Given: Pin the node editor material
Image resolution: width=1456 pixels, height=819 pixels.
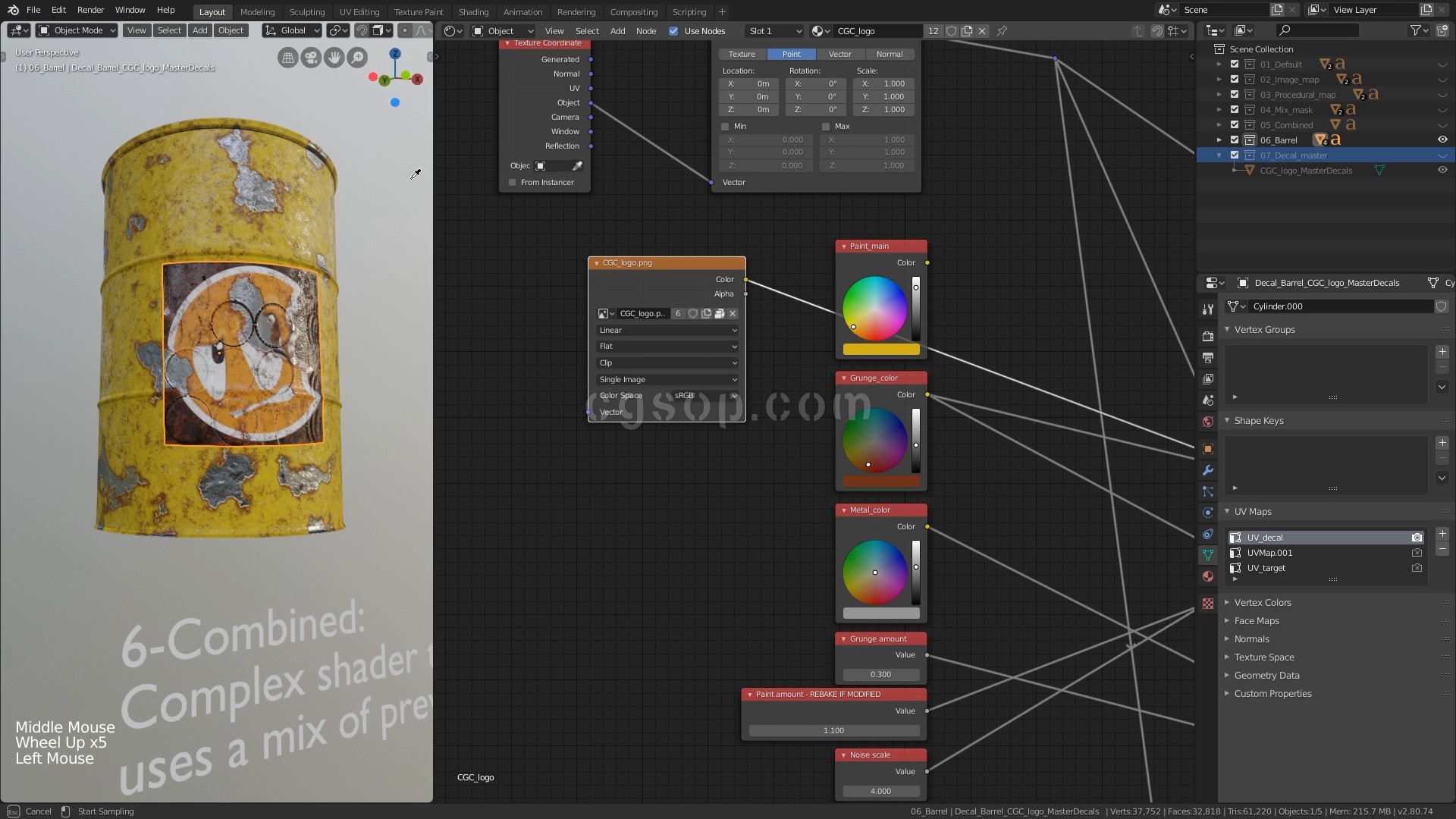Looking at the screenshot, I should point(1002,31).
